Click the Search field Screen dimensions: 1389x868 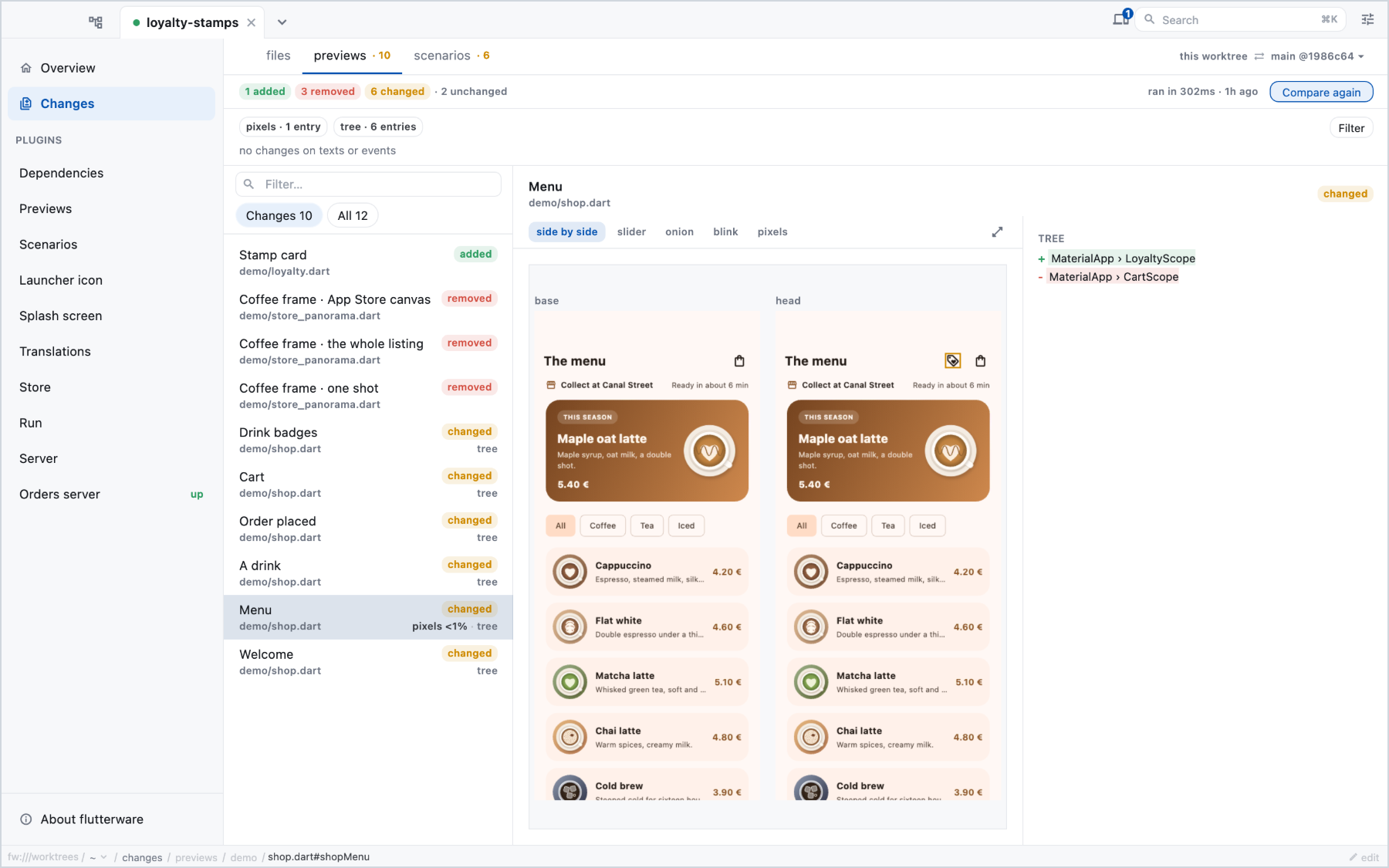[x=1242, y=20]
